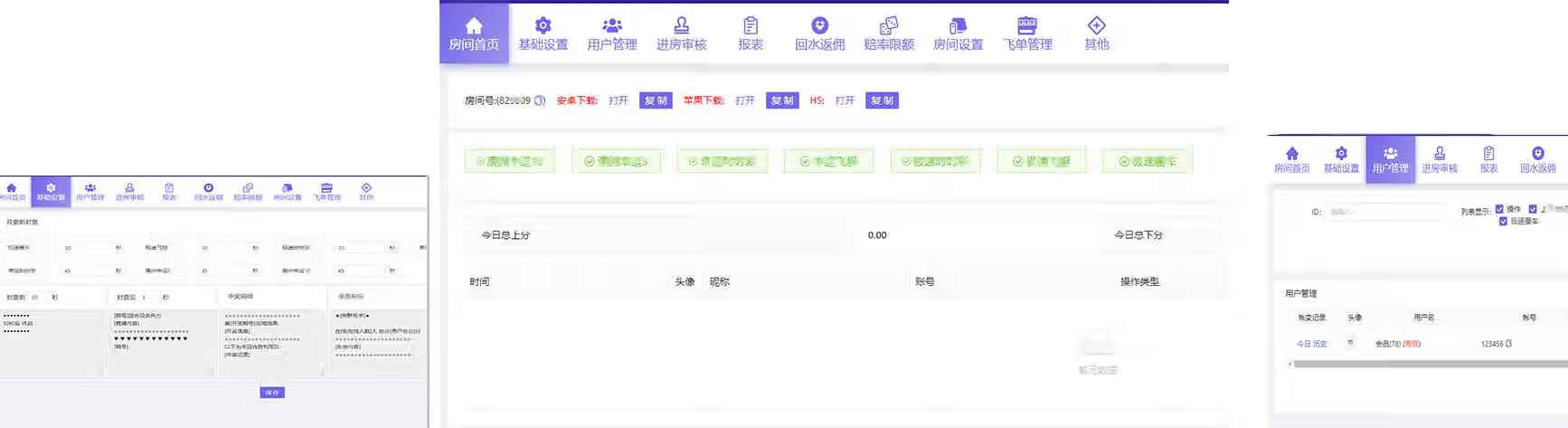Viewport: 1568px width, 428px height.
Task: Open 回水返佣 icon in center navbar
Action: [819, 25]
